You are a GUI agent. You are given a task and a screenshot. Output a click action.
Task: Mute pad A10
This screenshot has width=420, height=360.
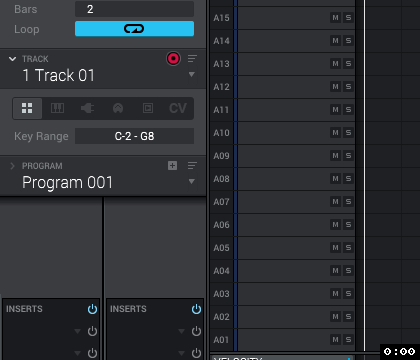point(335,133)
